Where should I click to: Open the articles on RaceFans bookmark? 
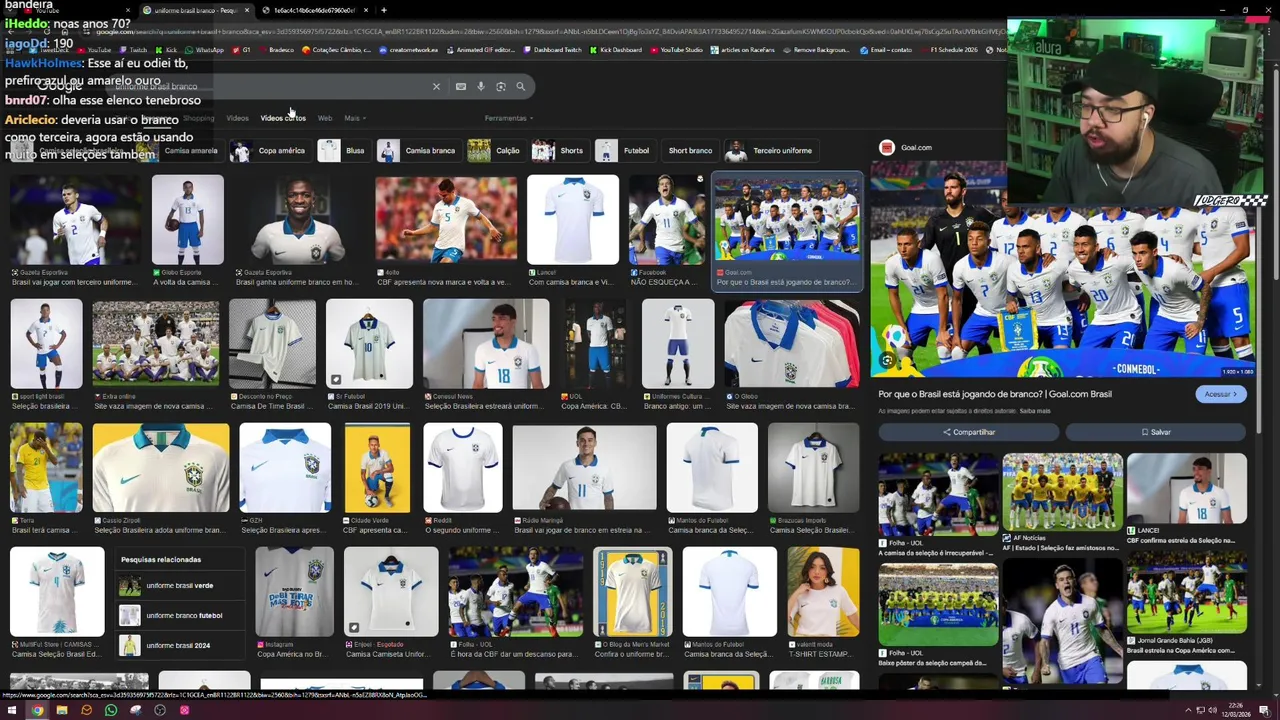click(x=743, y=50)
